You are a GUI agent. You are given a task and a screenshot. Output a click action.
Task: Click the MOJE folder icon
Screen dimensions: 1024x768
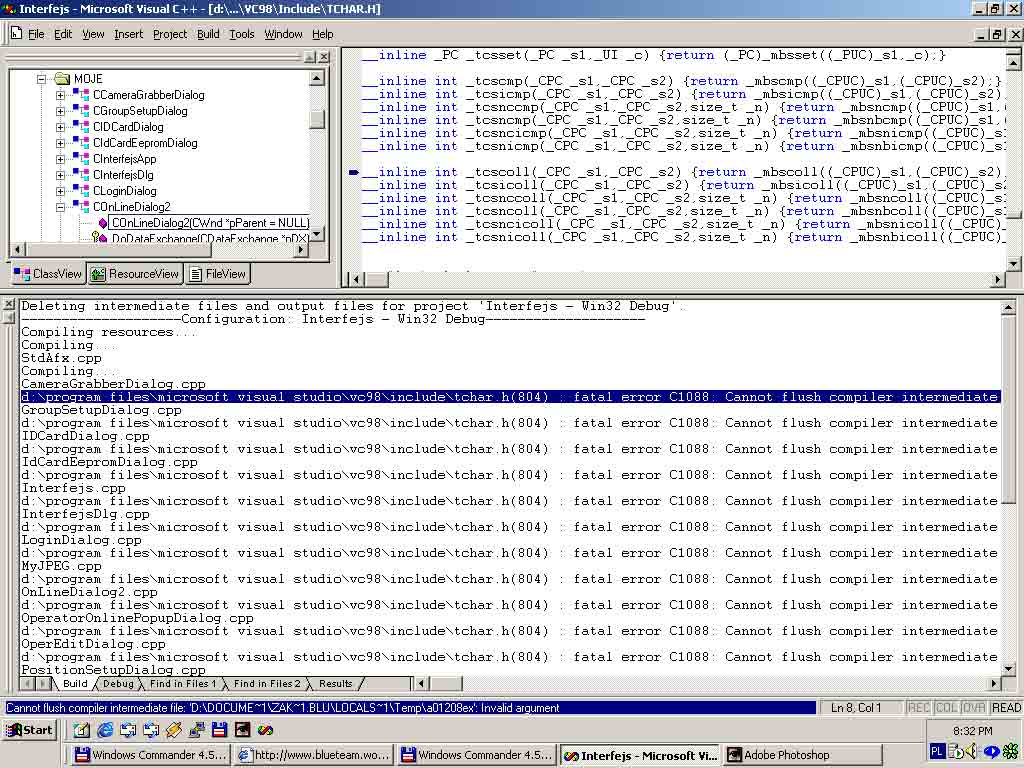click(62, 79)
